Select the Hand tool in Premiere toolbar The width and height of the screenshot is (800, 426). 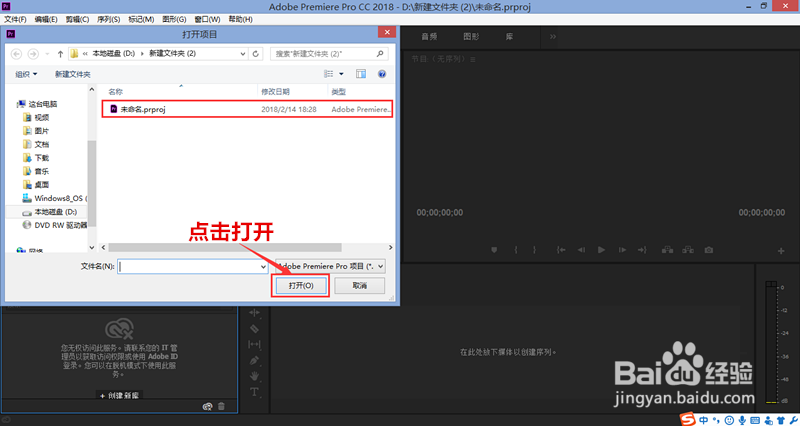[x=254, y=376]
